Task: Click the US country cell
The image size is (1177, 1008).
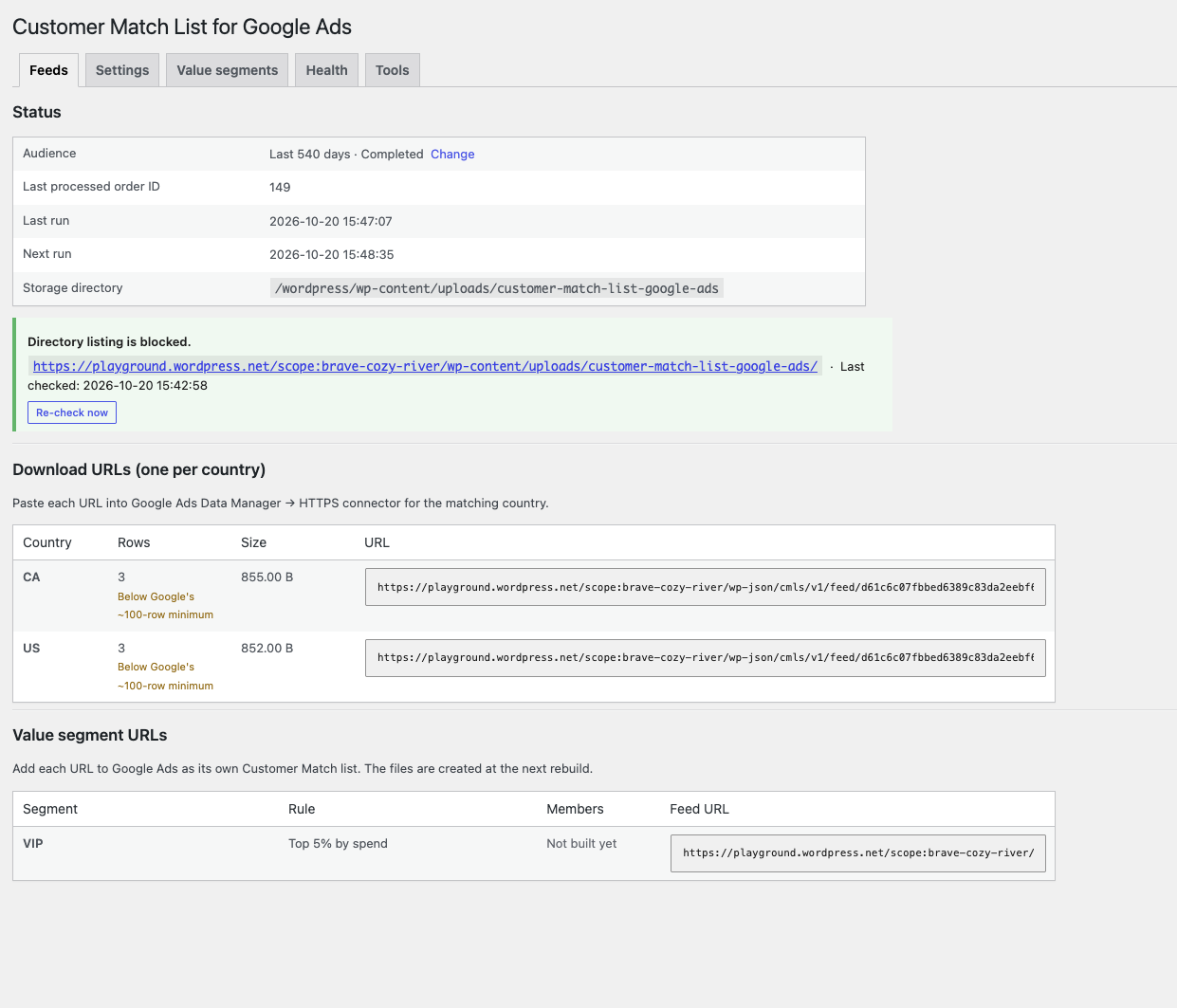Action: [31, 649]
